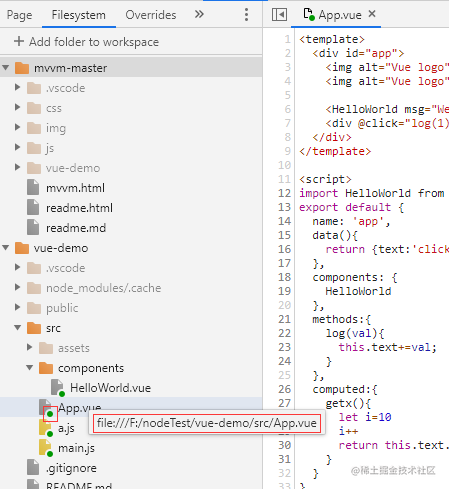Select the public folder label
Screen dimensions: 449x489
click(62, 308)
